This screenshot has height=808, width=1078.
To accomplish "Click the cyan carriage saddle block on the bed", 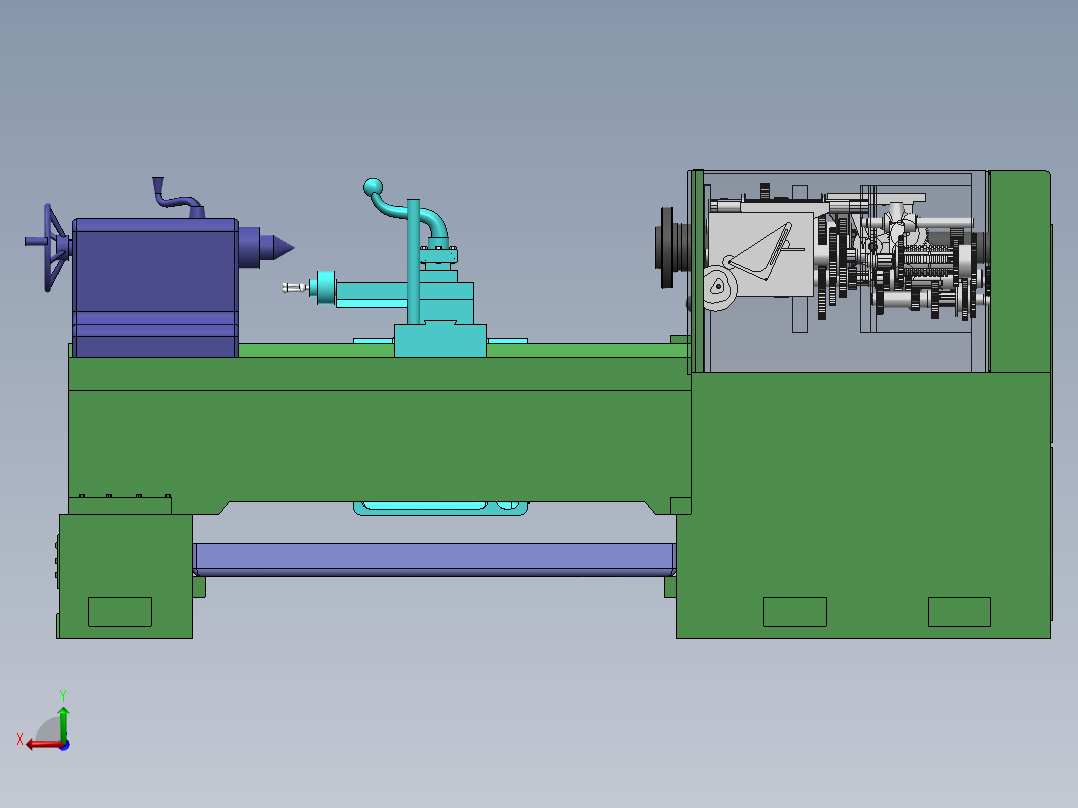I will click(x=440, y=340).
